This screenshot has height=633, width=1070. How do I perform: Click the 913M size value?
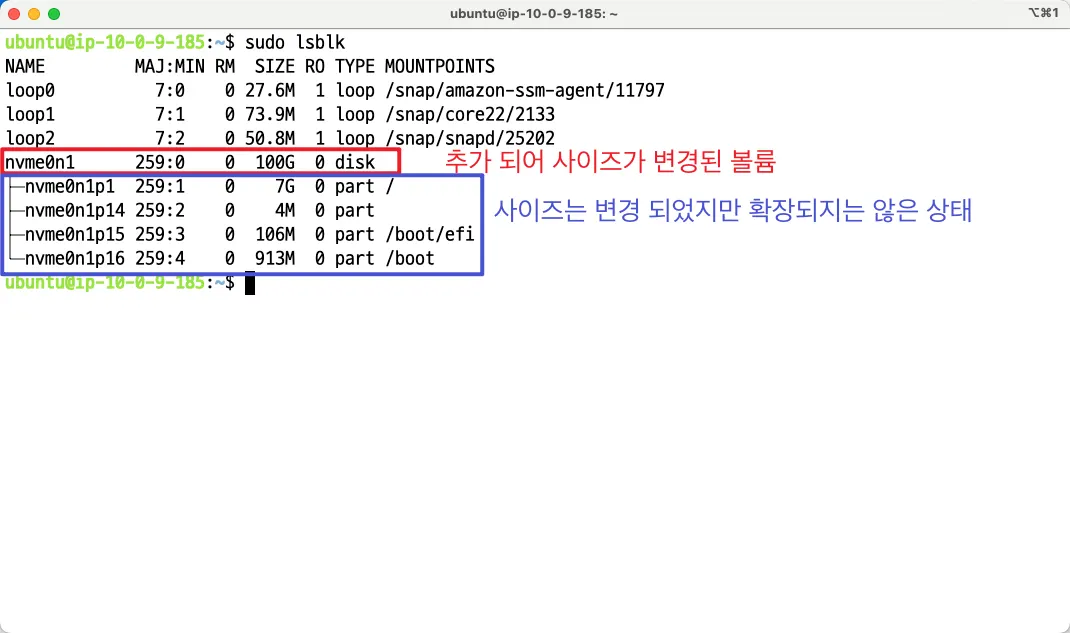tap(275, 259)
